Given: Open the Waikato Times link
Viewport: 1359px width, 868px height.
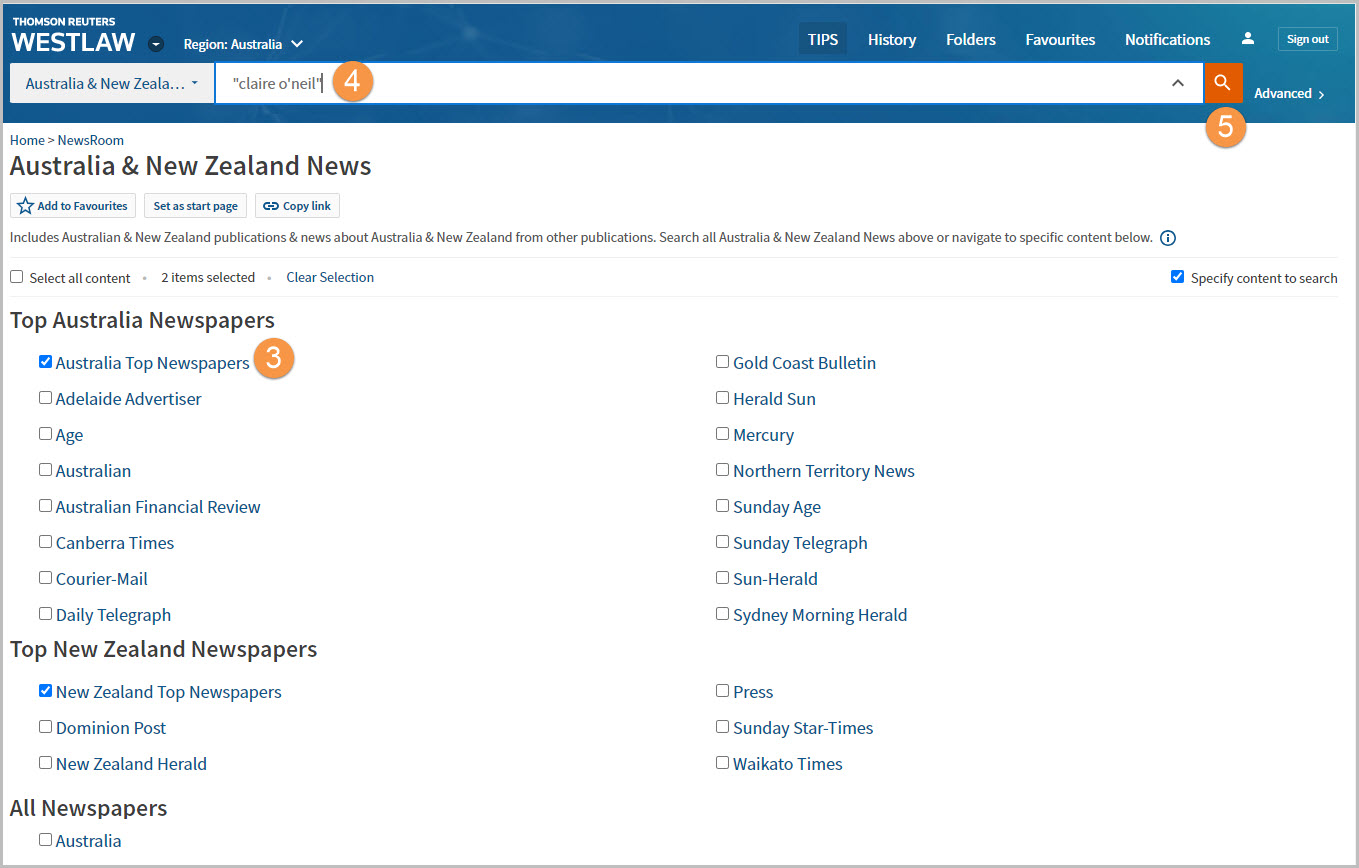Looking at the screenshot, I should [x=788, y=764].
